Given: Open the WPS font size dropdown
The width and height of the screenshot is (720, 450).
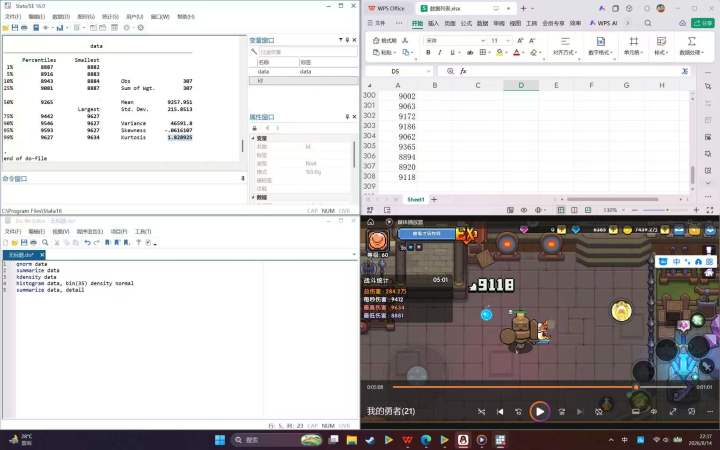Looking at the screenshot, I should pos(508,40).
